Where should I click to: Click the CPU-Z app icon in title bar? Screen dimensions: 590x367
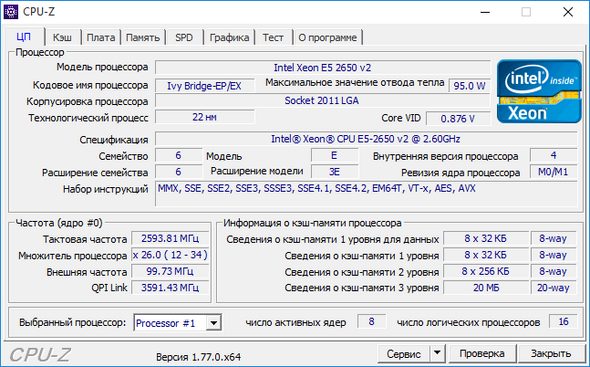11,12
